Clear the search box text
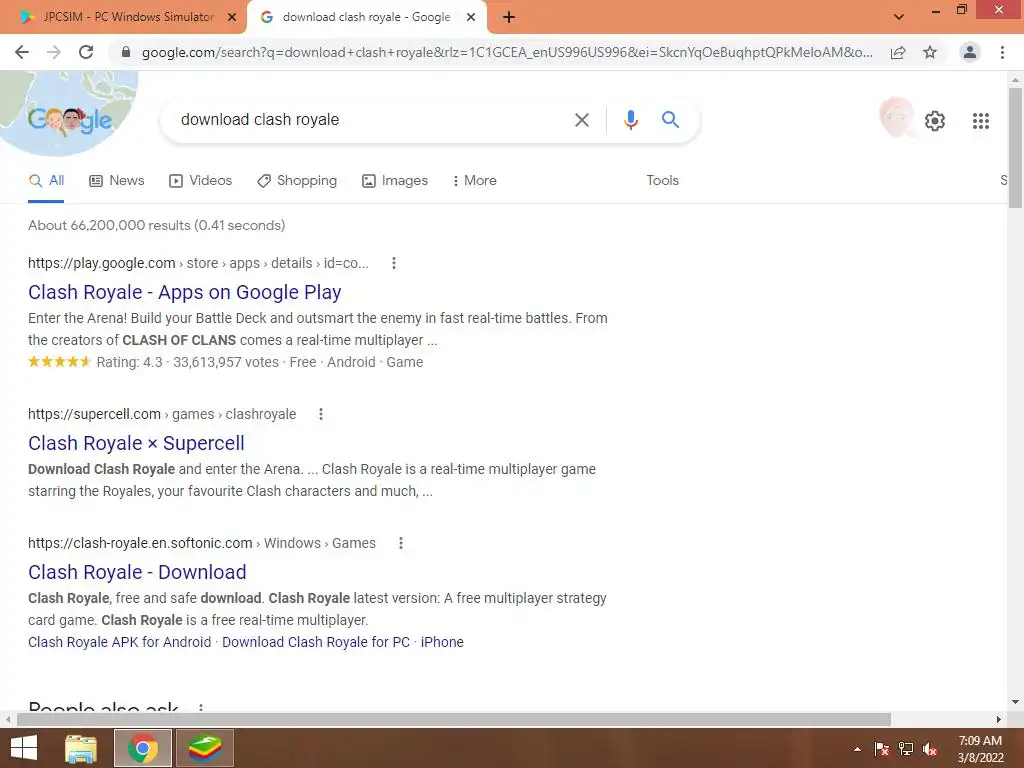The width and height of the screenshot is (1024, 768). [x=581, y=120]
